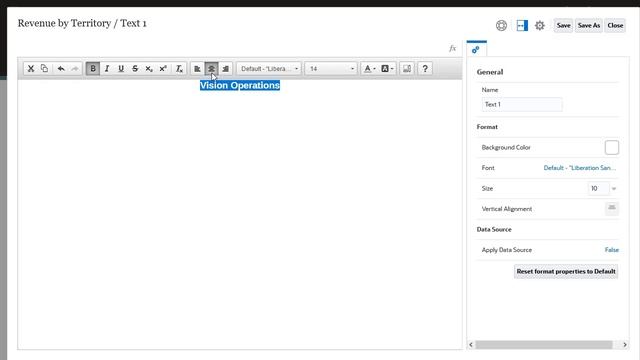The image size is (640, 360).
Task: Change Vertical Alignment setting
Action: point(611,209)
